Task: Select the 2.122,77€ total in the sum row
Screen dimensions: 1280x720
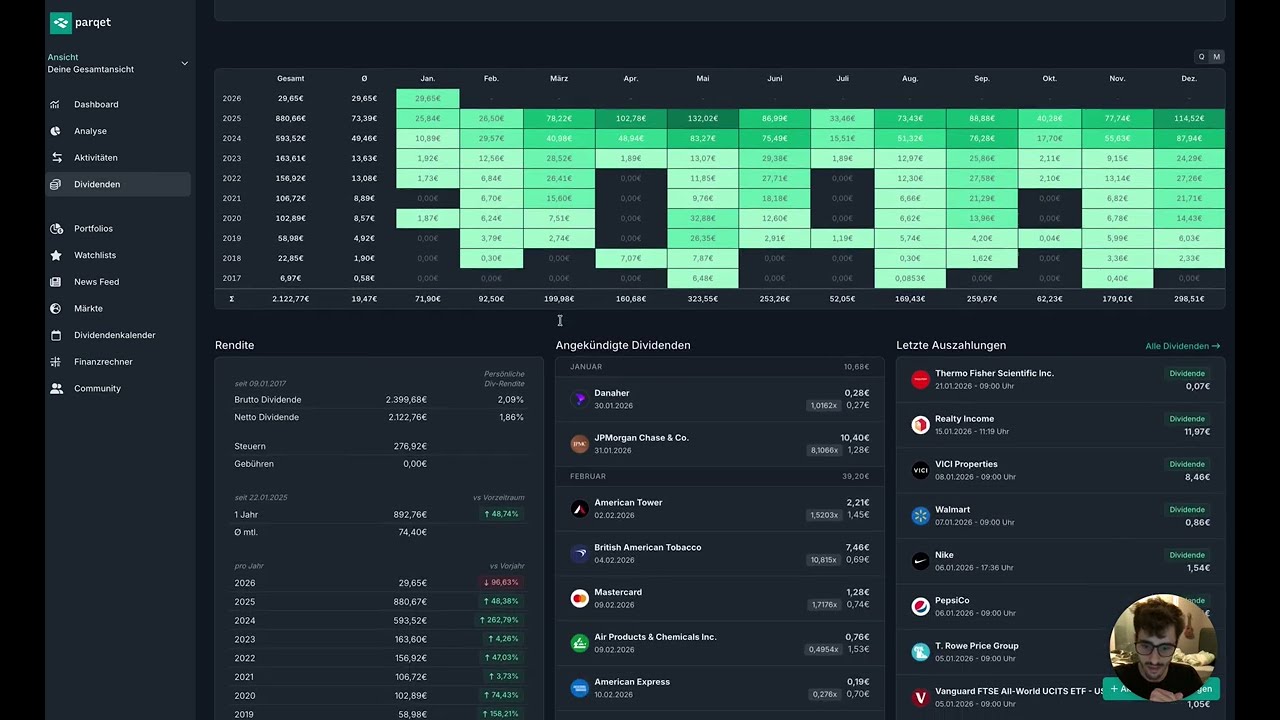Action: [x=291, y=299]
